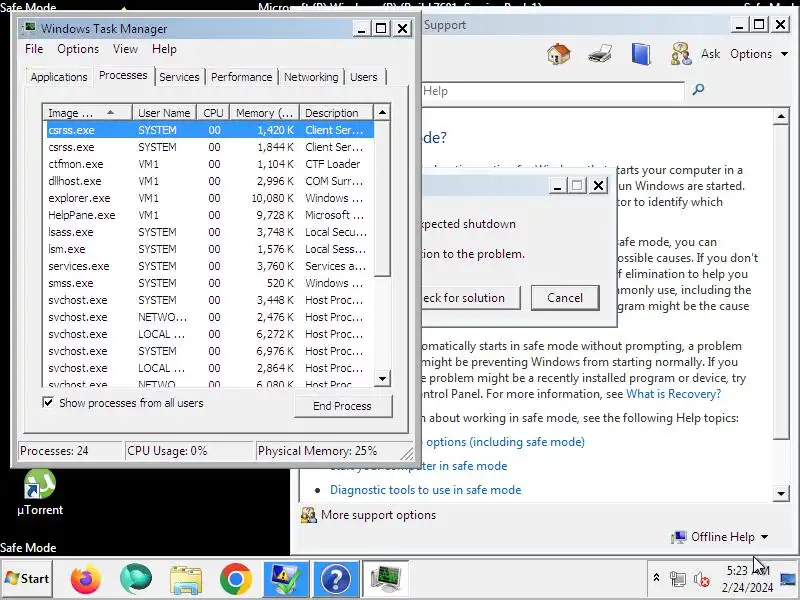Switch to the Applications tab

pos(59,77)
